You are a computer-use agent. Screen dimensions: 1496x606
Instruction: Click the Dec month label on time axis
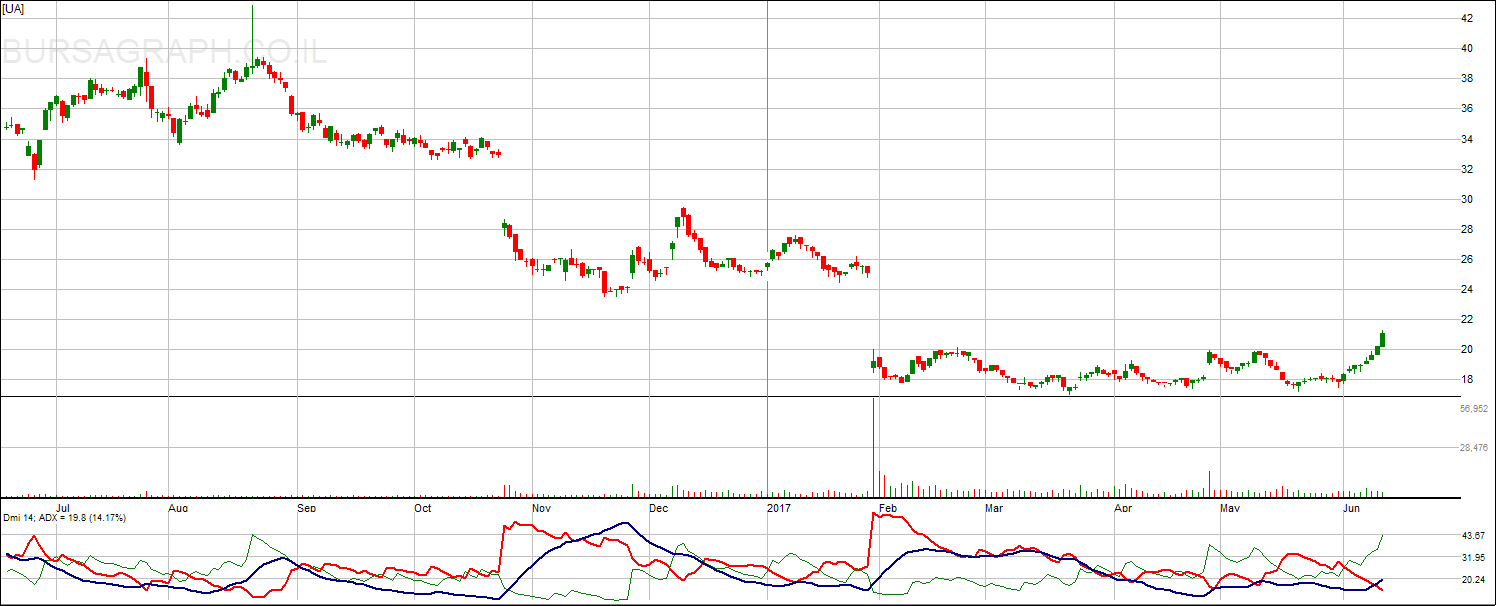tap(658, 508)
